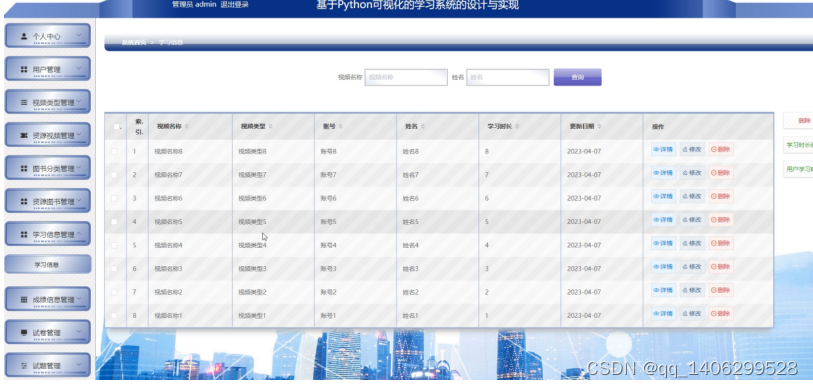Click the 管理员 admin label in header

coord(194,5)
